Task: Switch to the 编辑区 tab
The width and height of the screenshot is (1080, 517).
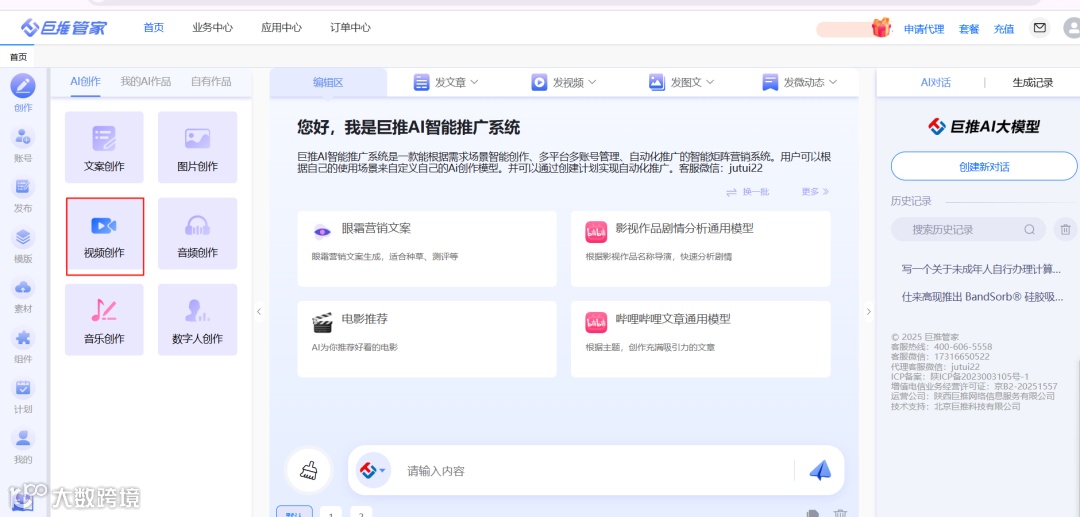Action: point(328,83)
